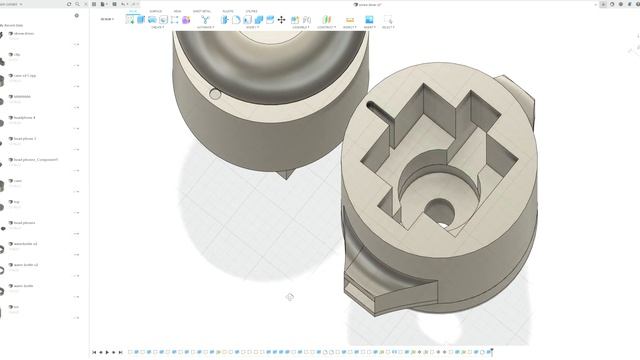This screenshot has height=360, width=640.
Task: Click the Insert image icon
Action: [369, 20]
